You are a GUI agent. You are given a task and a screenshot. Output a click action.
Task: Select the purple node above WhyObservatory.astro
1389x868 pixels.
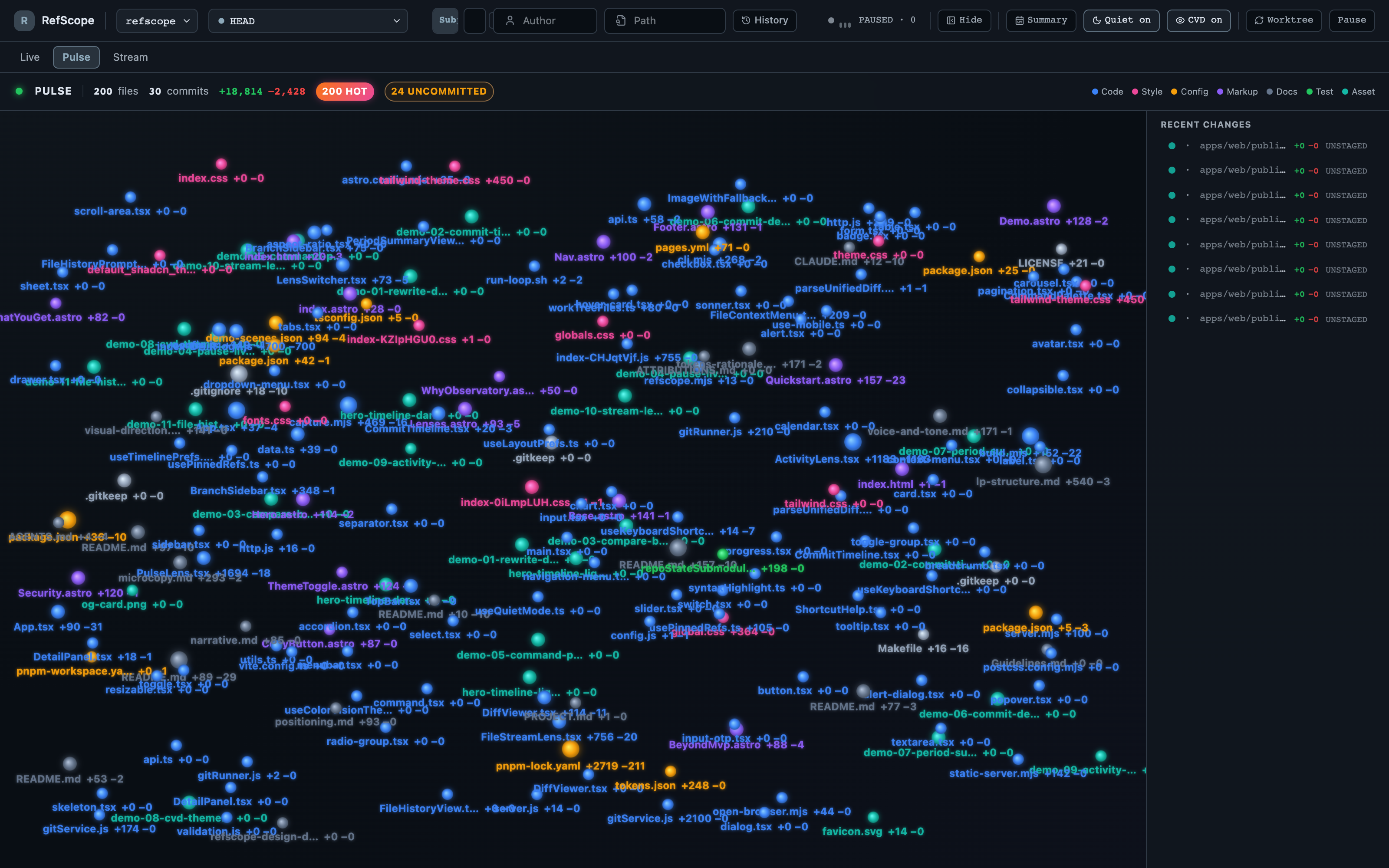click(x=499, y=376)
